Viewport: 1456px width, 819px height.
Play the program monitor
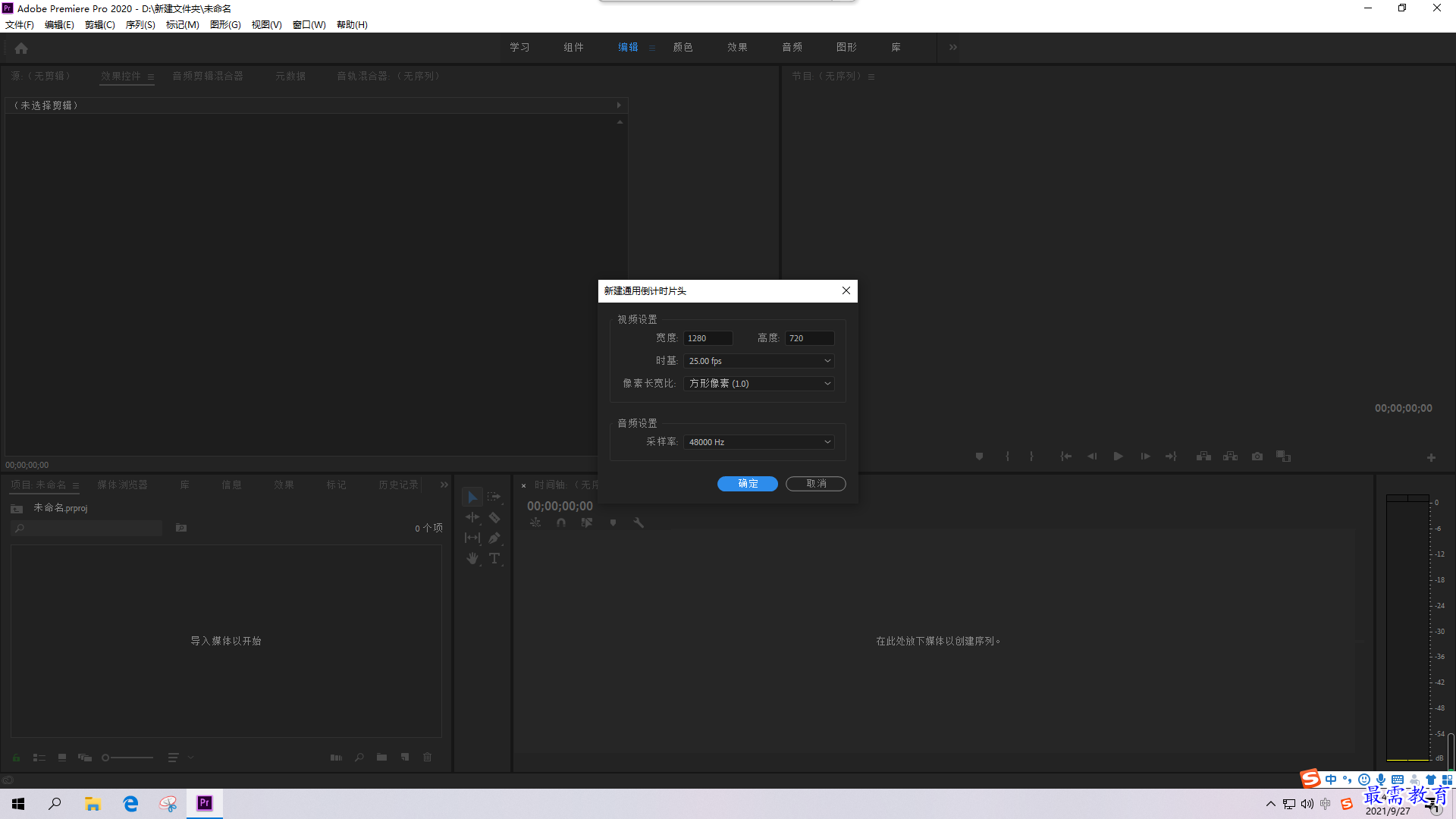click(x=1118, y=457)
